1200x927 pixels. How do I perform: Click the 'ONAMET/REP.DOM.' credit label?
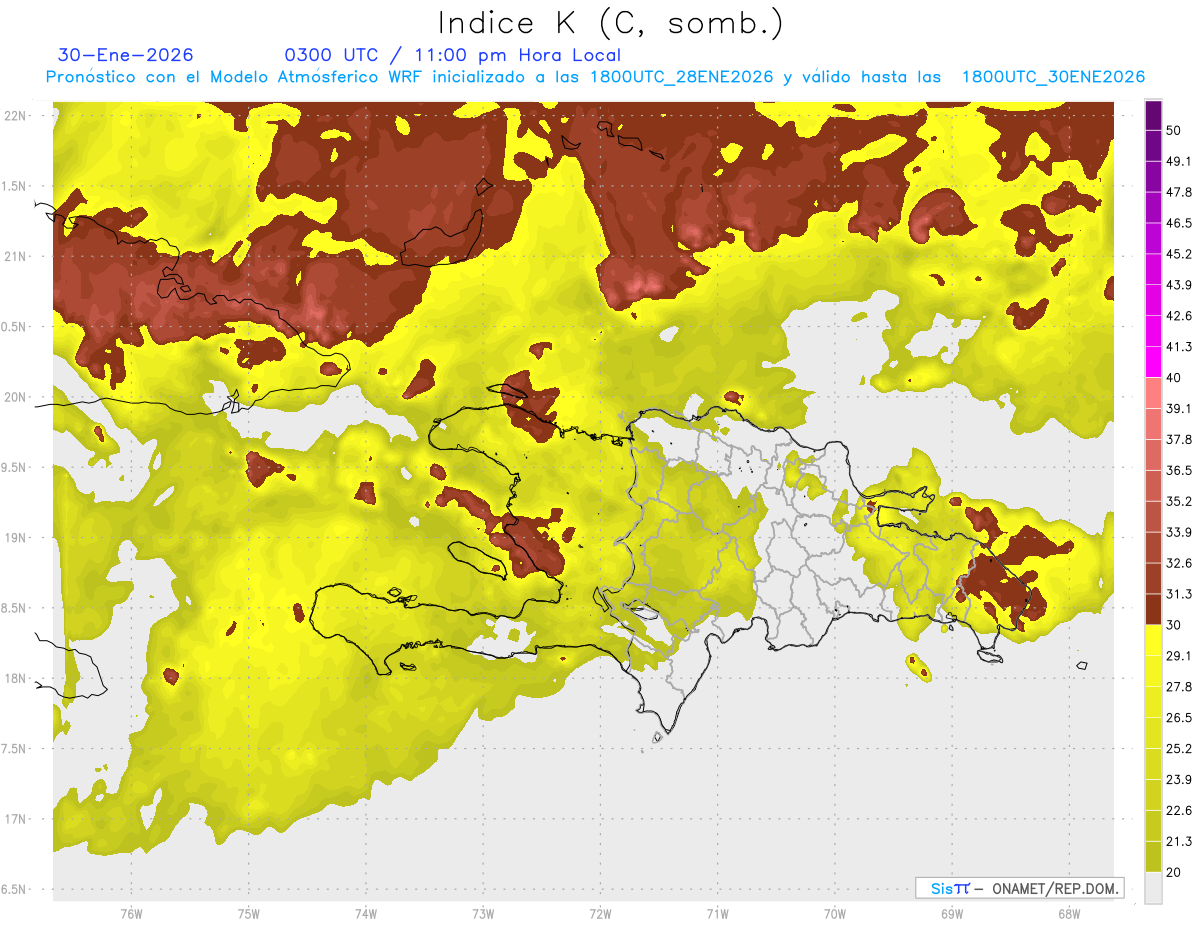1054,888
